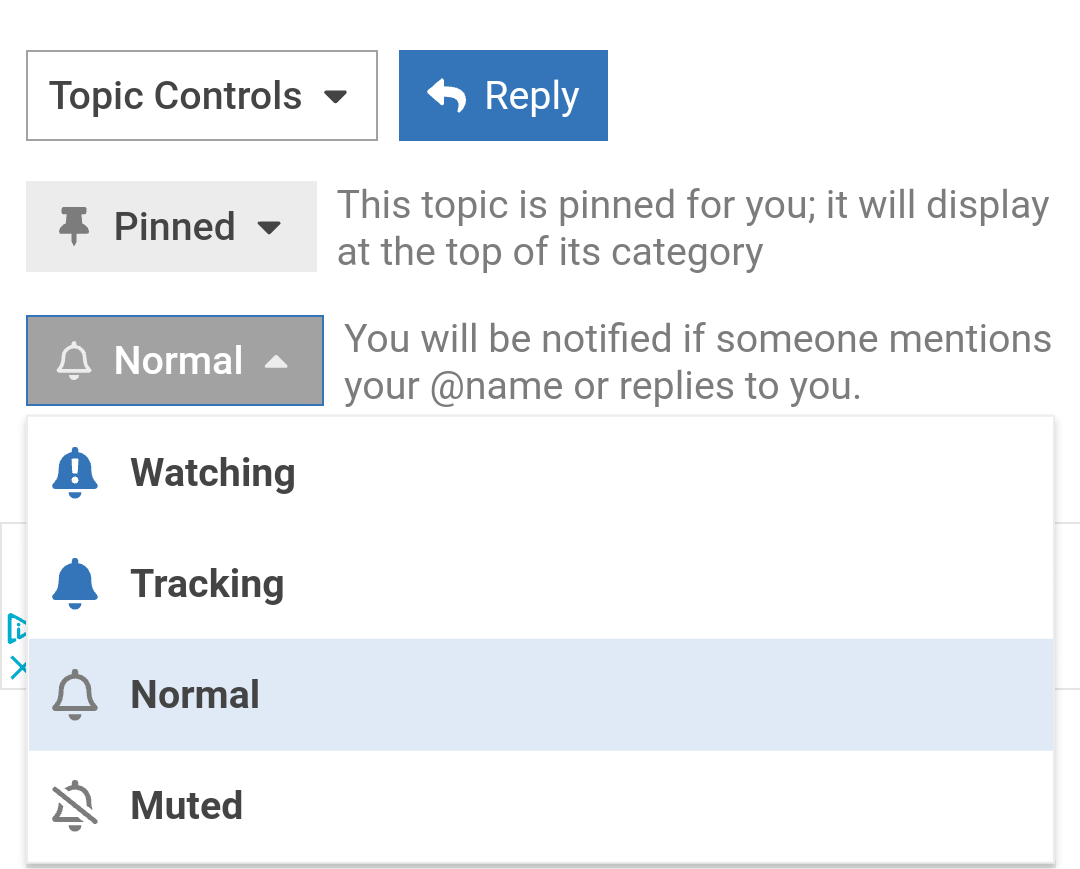Image resolution: width=1080 pixels, height=869 pixels.
Task: Click the blue ad info triangle icon
Action: coord(17,628)
